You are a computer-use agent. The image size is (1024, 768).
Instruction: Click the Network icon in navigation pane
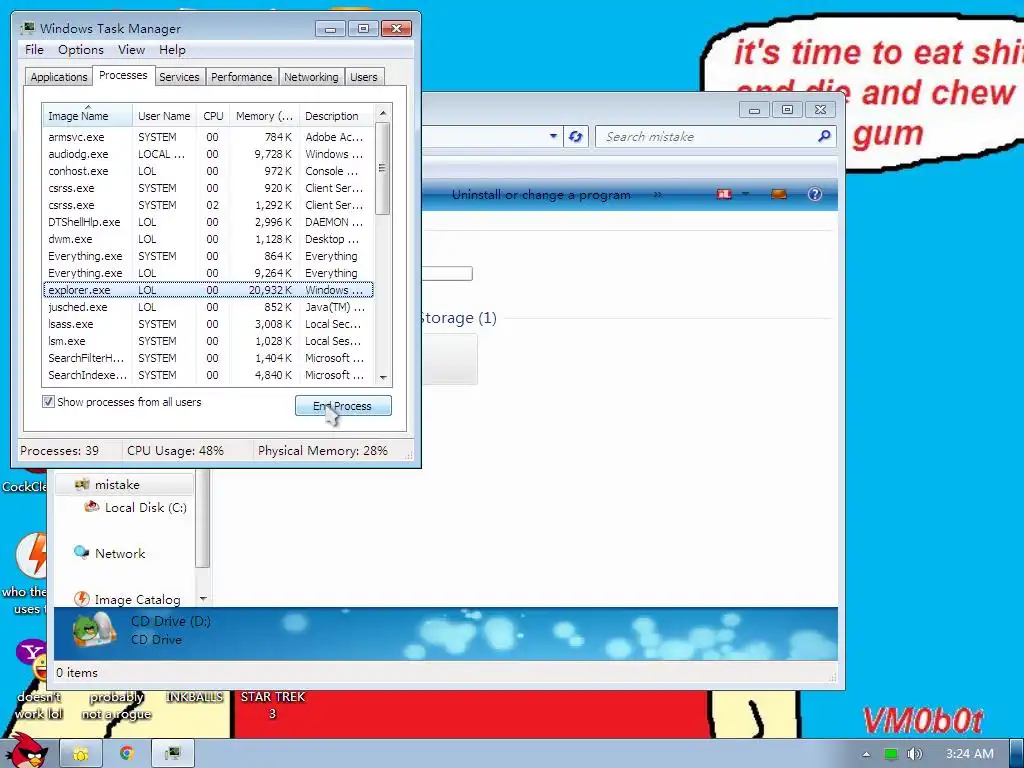pyautogui.click(x=81, y=553)
